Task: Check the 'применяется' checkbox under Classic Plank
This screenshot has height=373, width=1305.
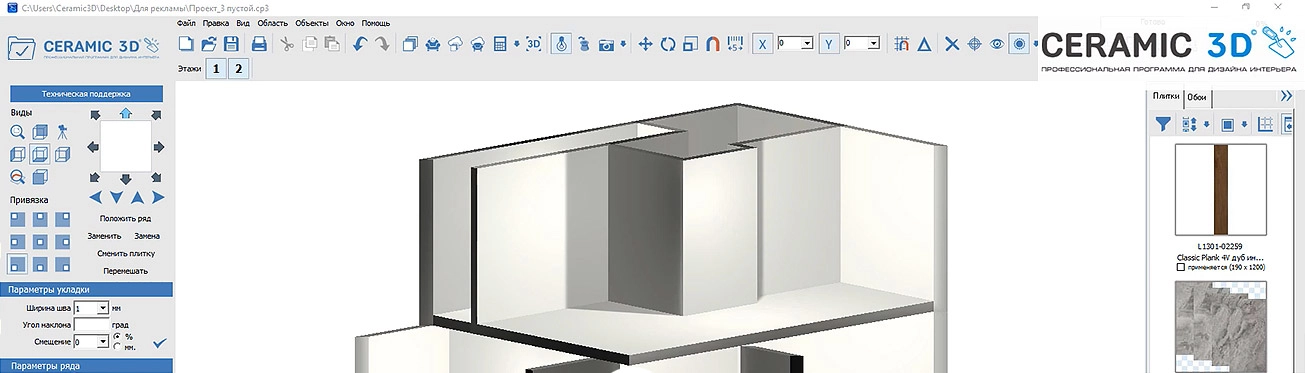Action: [1181, 268]
